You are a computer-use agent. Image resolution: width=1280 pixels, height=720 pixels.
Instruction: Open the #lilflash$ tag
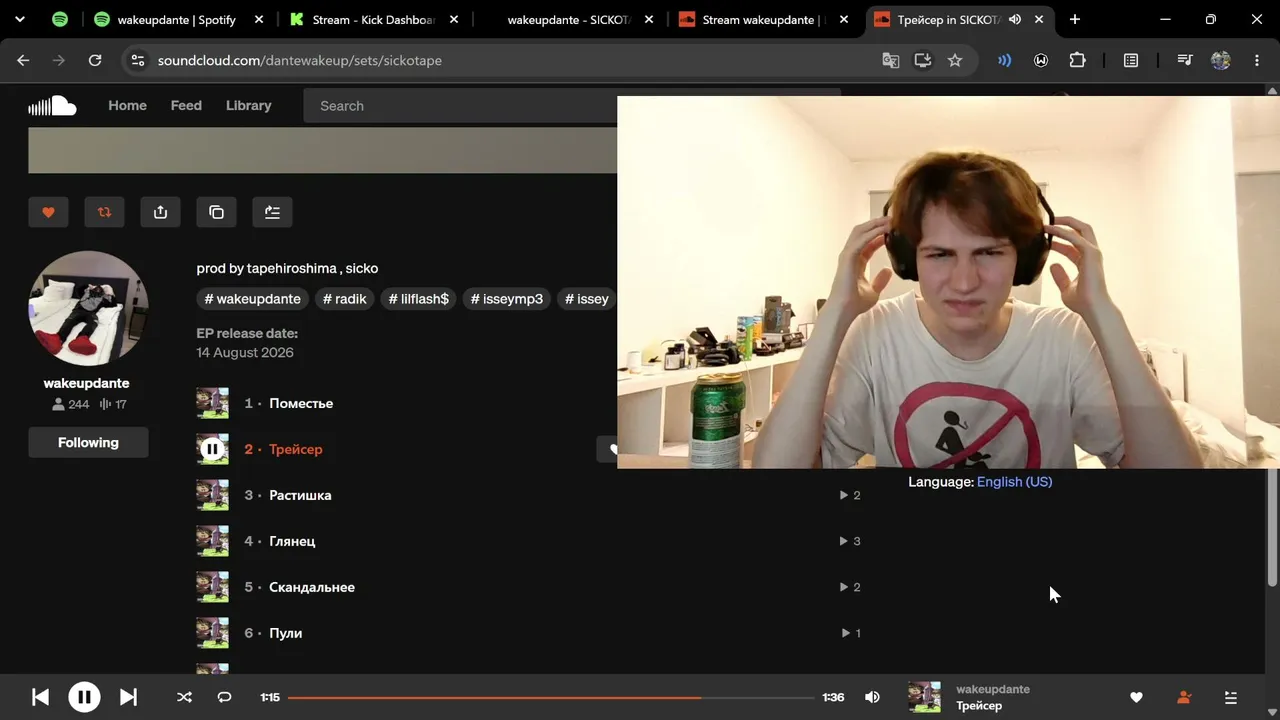418,299
